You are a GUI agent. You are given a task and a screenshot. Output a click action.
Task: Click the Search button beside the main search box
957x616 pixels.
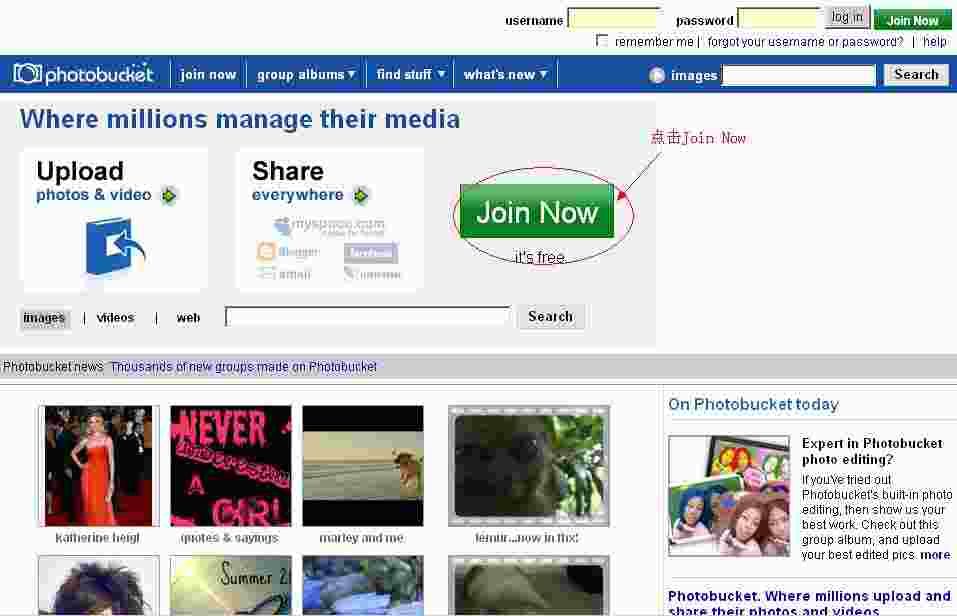551,316
